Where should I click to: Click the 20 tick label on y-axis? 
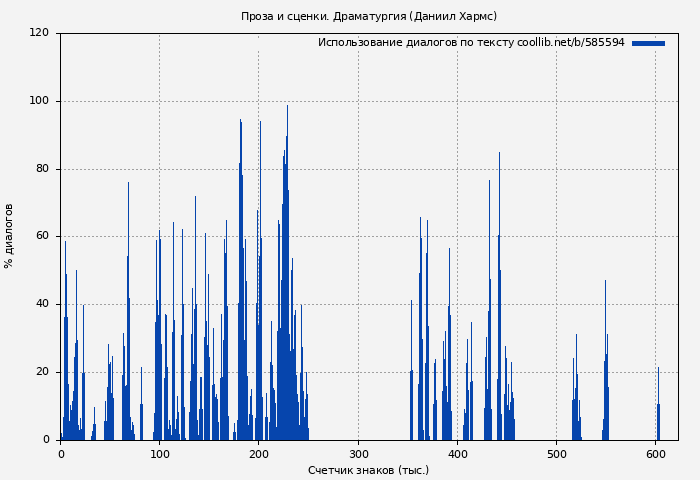coord(42,372)
